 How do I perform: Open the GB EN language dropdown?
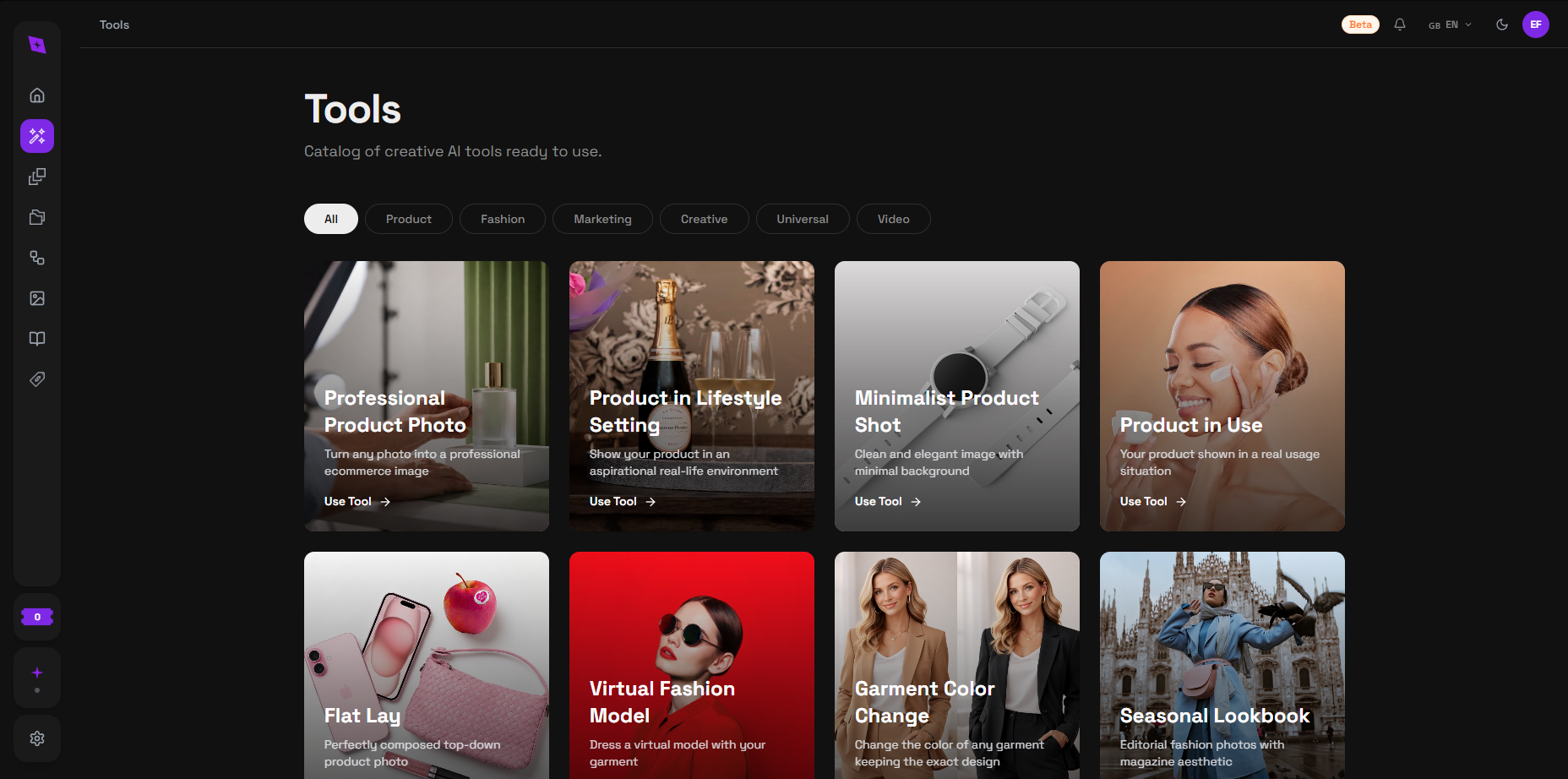[x=1451, y=25]
